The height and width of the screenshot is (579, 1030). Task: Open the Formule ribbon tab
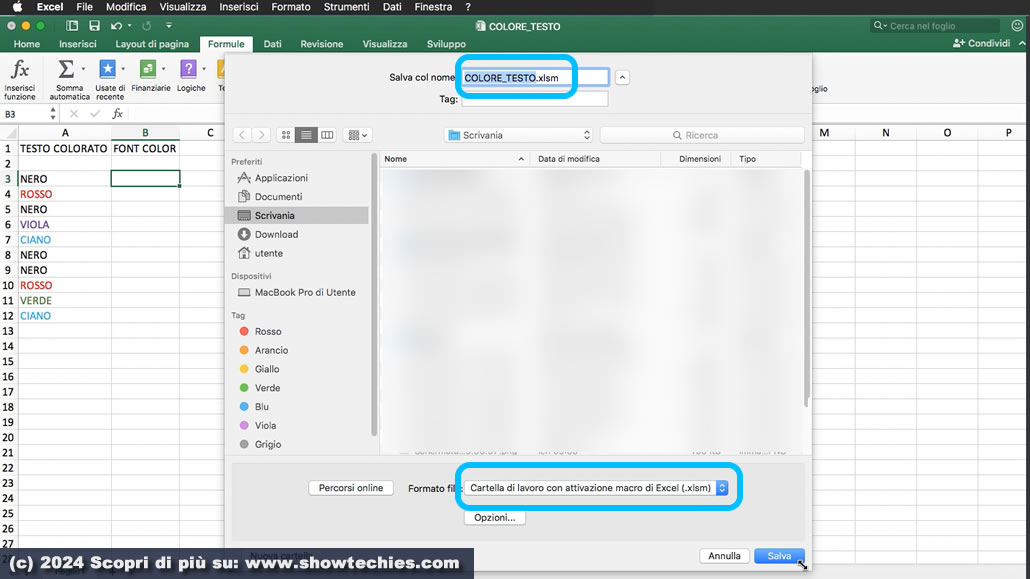(226, 44)
